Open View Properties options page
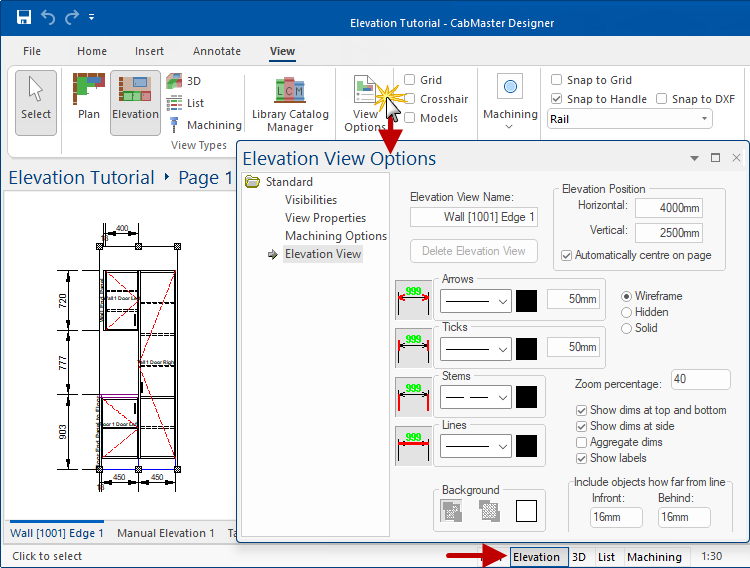Viewport: 750px width, 568px height. (x=325, y=218)
